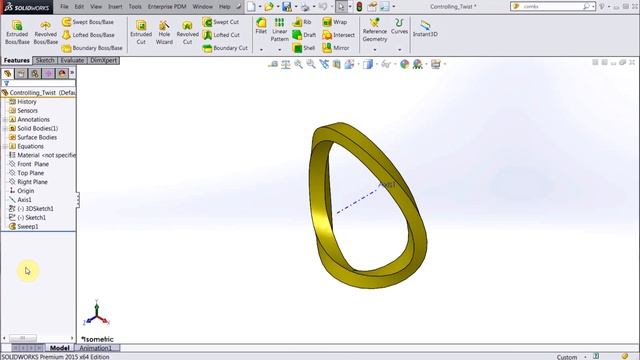Select the Linear Pattern tool
Image resolution: width=640 pixels, height=360 pixels.
(280, 30)
